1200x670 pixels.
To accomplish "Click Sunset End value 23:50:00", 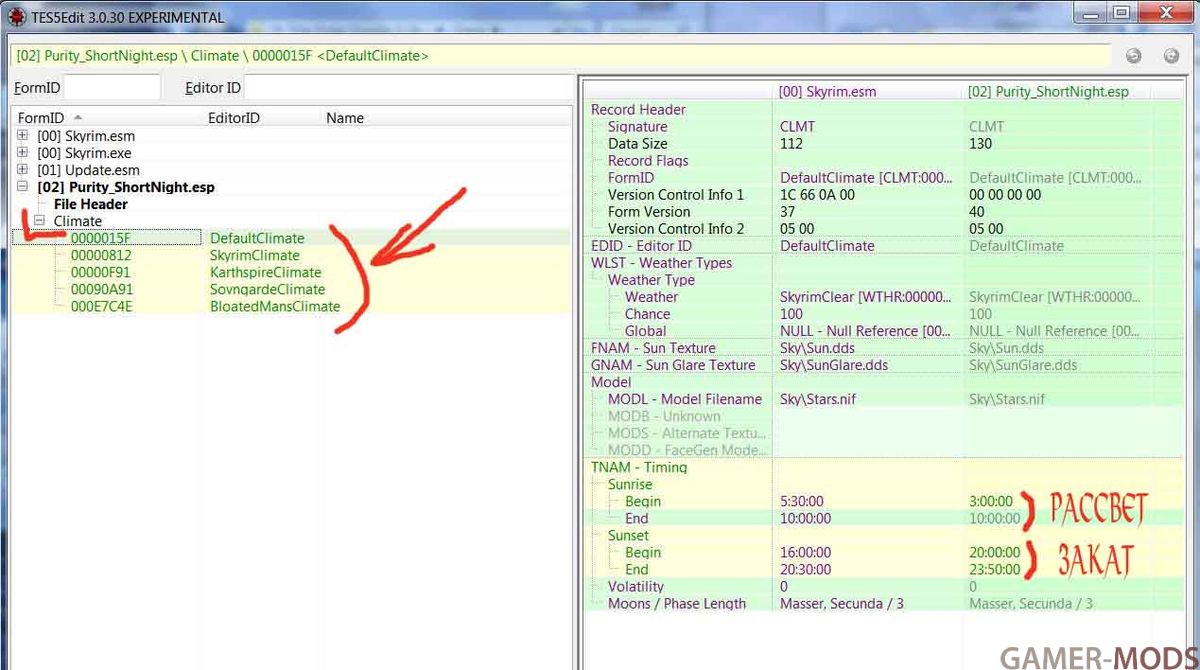I will 994,569.
